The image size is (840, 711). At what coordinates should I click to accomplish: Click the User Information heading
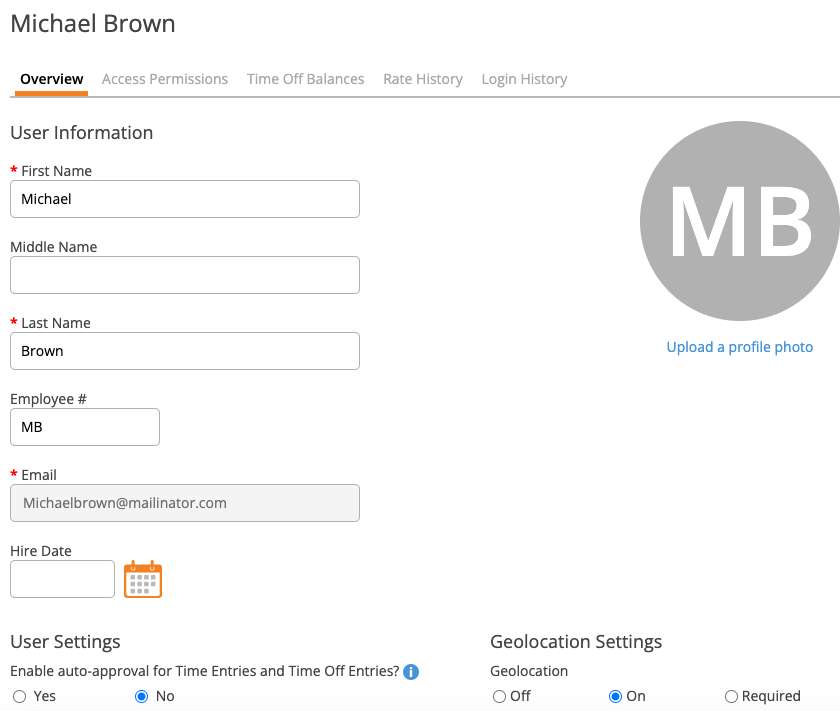pos(81,133)
